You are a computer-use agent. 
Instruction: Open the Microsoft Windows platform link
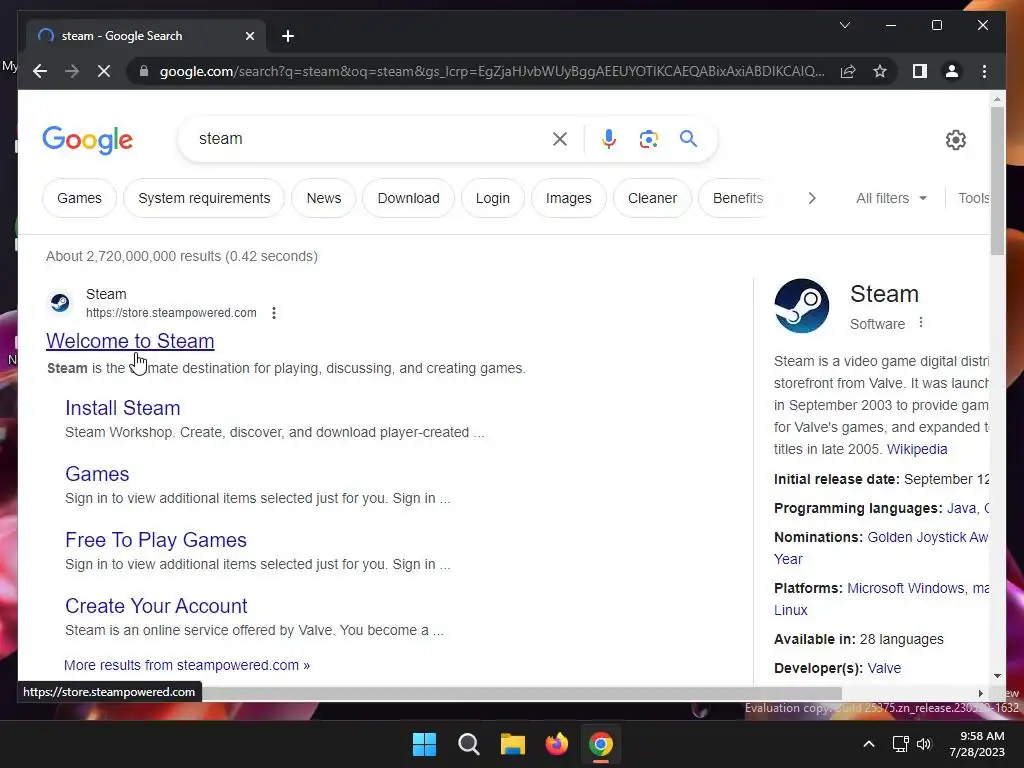906,588
